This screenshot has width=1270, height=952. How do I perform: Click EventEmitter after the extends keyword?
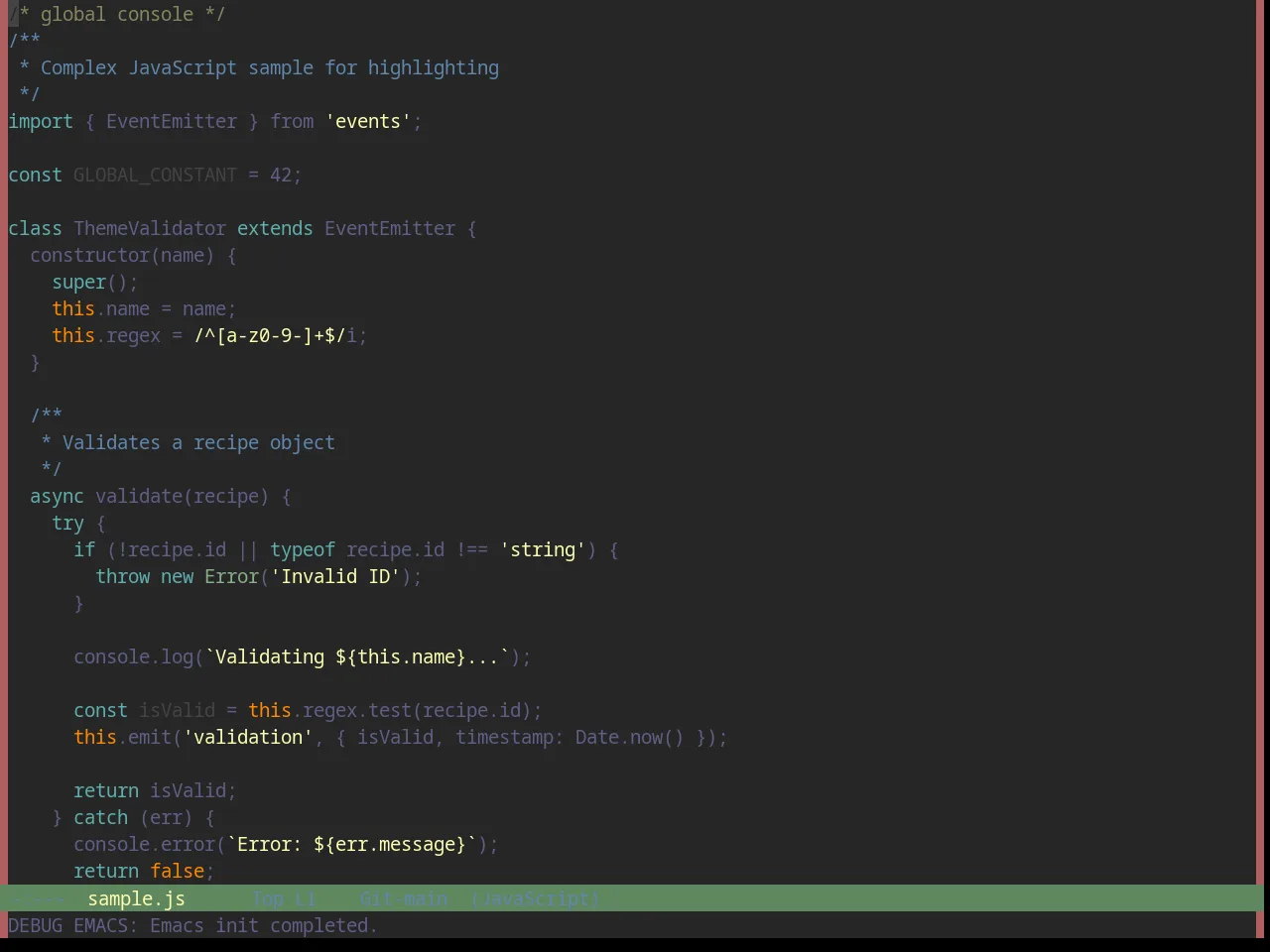pyautogui.click(x=390, y=228)
